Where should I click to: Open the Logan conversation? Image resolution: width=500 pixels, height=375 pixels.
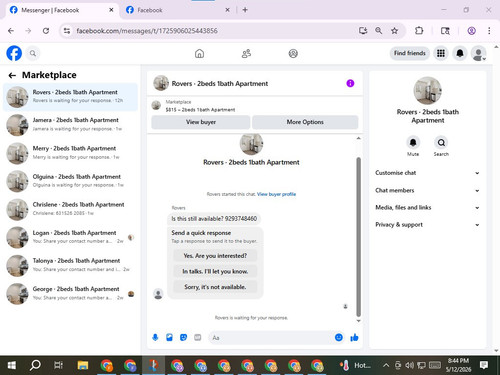point(70,237)
